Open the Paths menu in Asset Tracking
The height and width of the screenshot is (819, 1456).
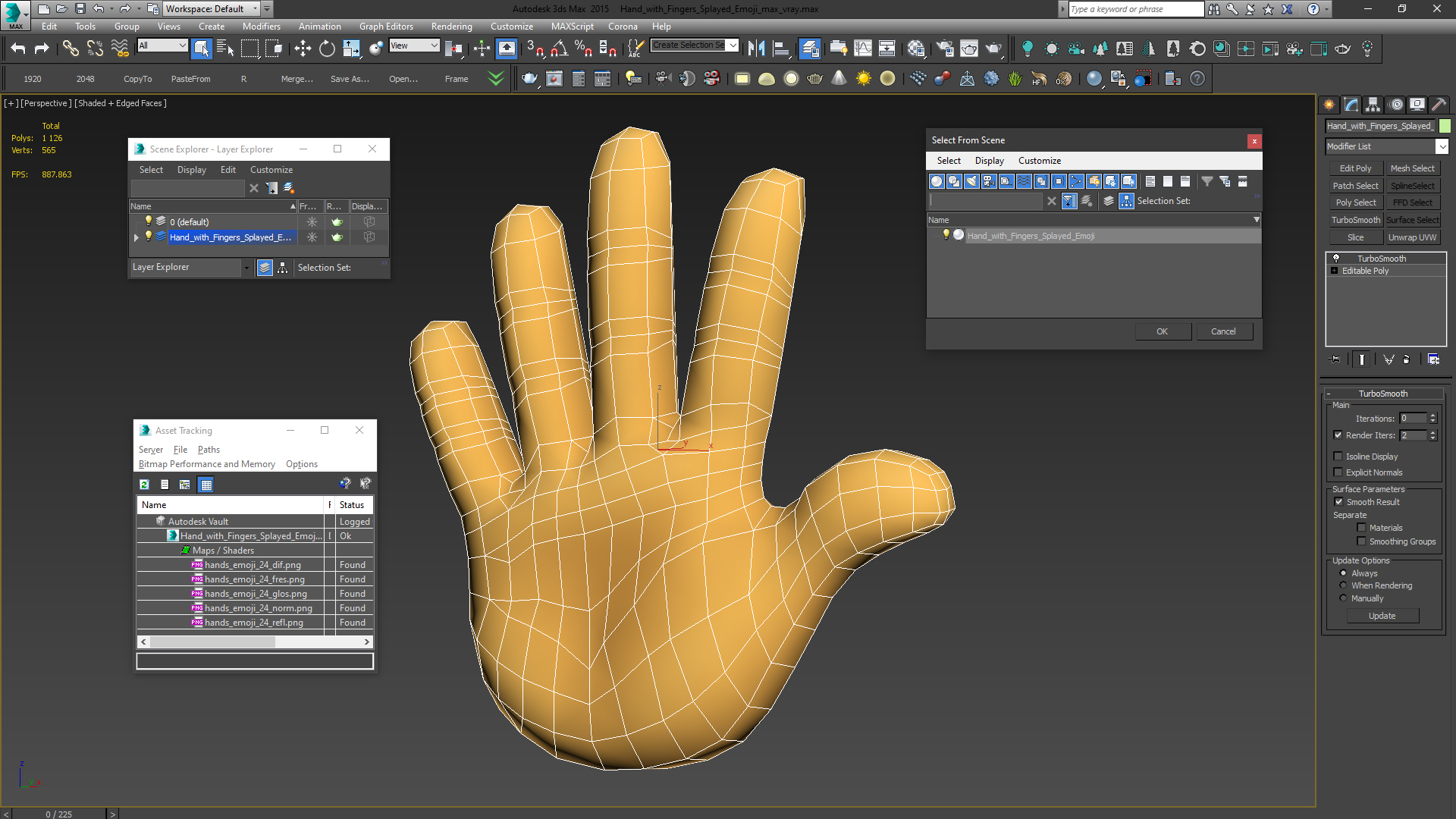[x=209, y=450]
